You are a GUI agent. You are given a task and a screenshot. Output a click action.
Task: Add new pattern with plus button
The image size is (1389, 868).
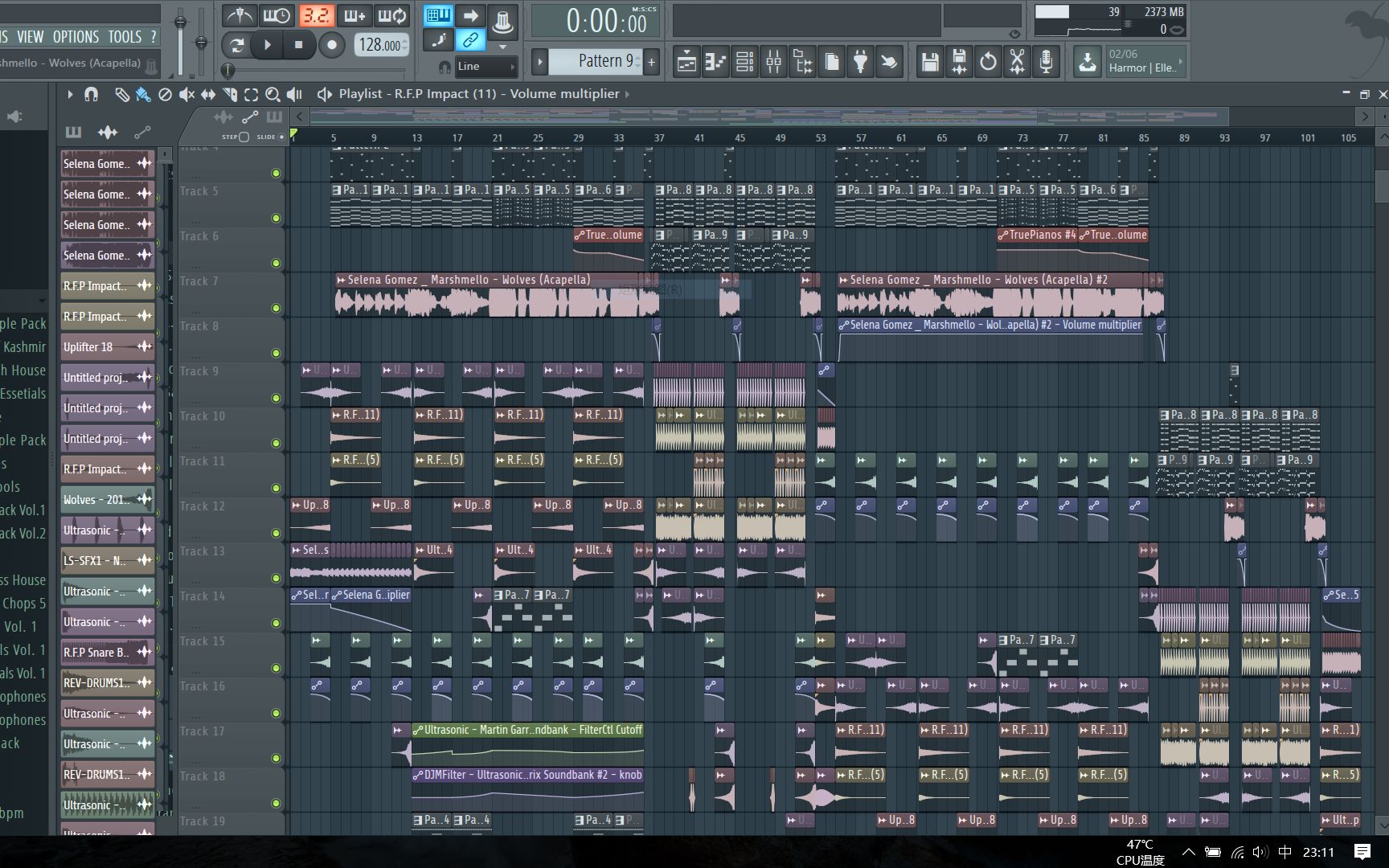coord(652,61)
